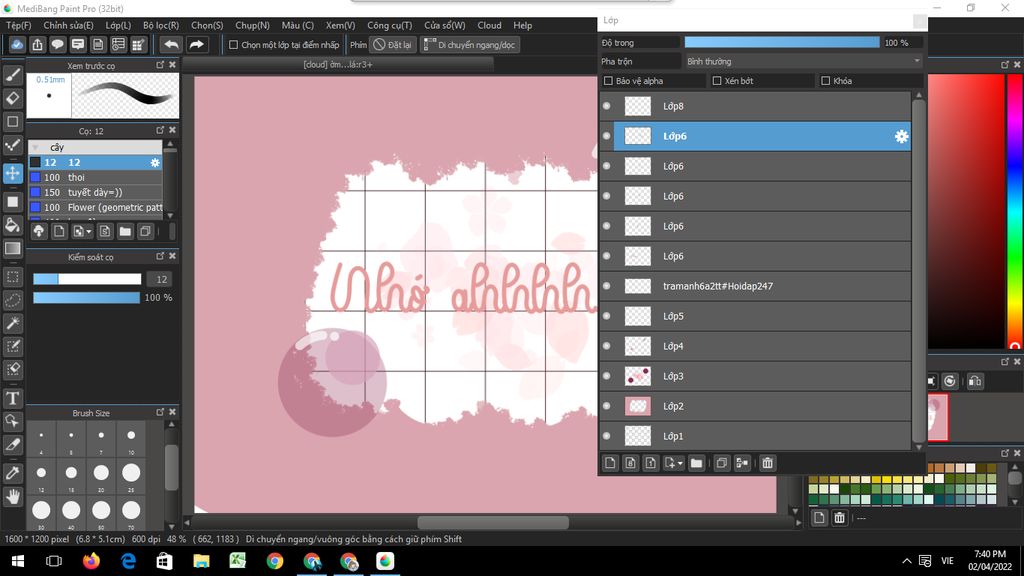The width and height of the screenshot is (1024, 576).
Task: Open add-layer dropdown arrow in Lớp panel
Action: [x=680, y=463]
